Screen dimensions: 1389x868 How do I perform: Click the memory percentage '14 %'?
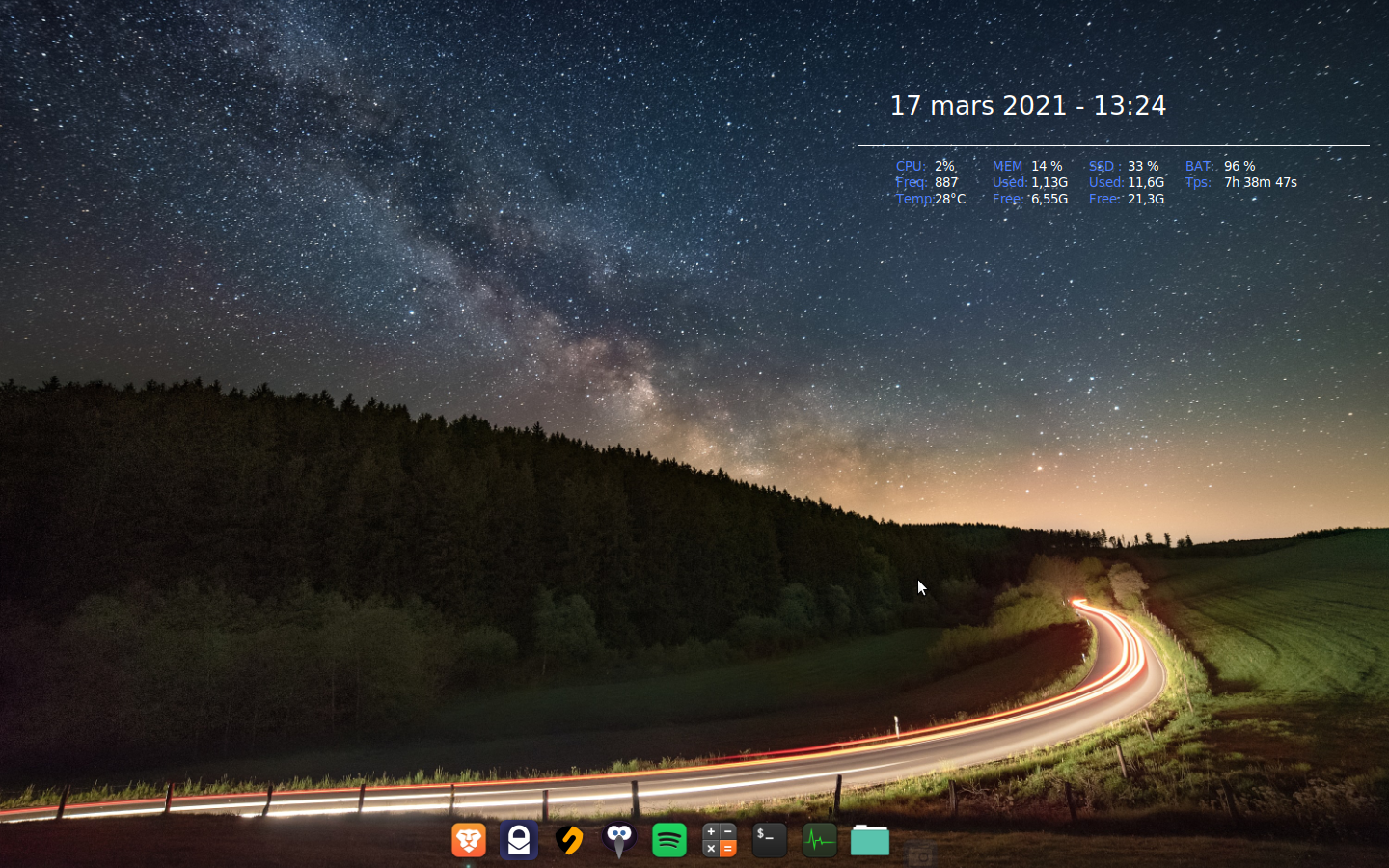[1047, 166]
